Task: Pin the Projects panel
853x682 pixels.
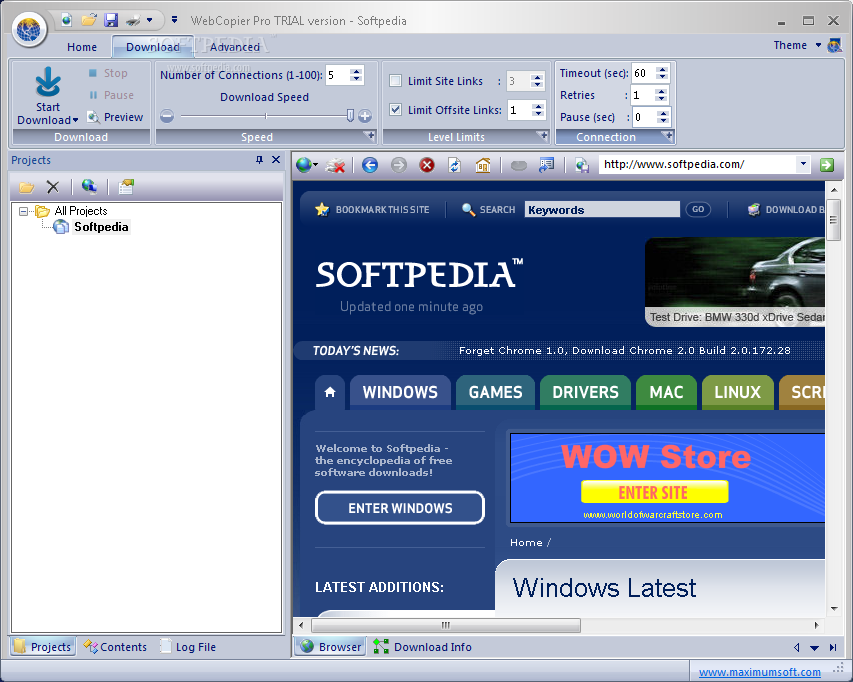Action: (259, 160)
